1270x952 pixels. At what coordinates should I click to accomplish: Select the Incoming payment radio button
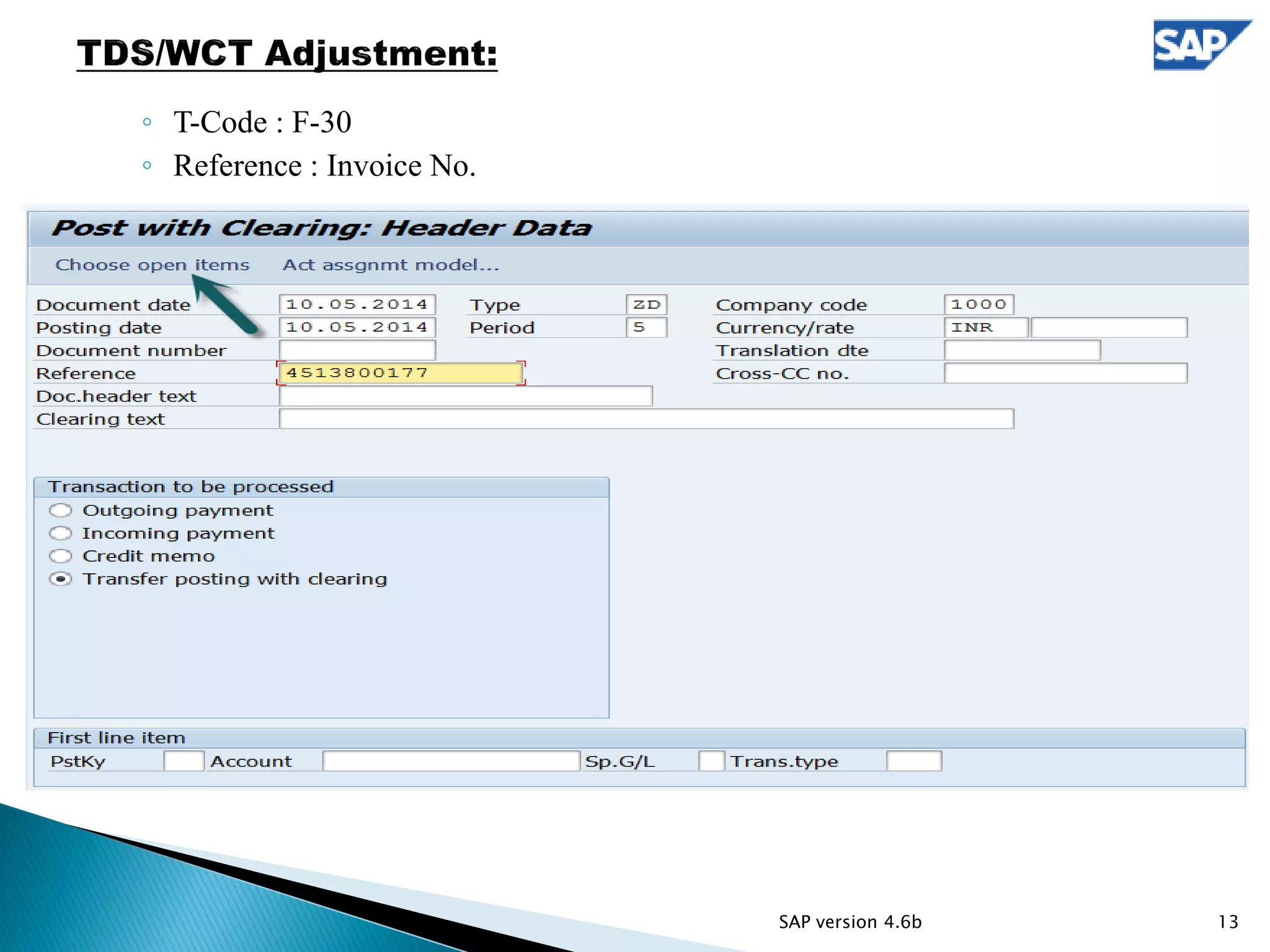[61, 534]
